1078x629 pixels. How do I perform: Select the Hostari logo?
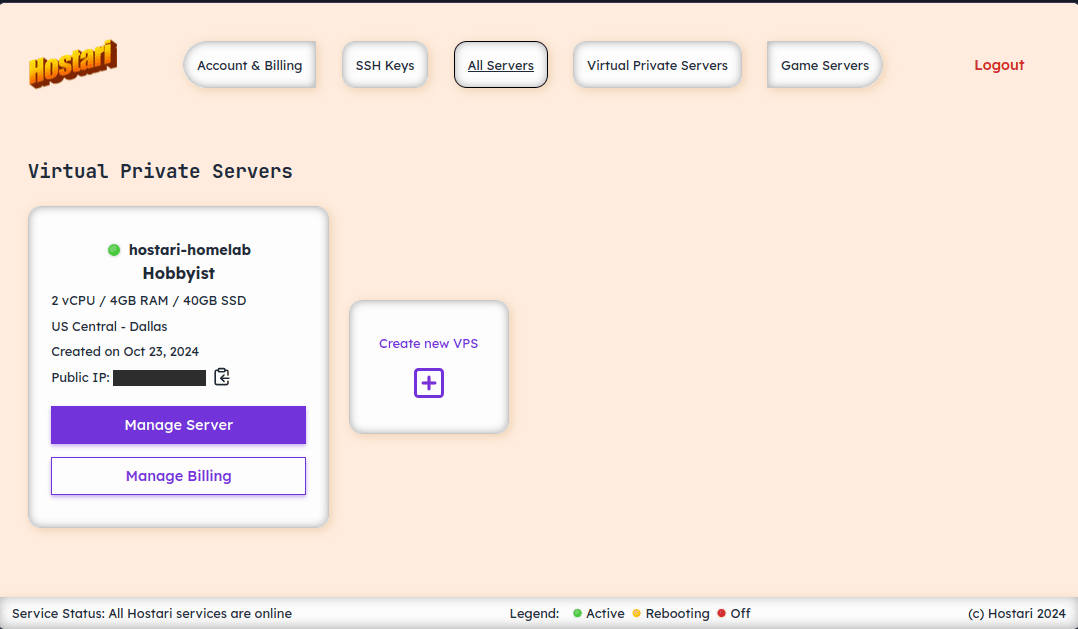coord(72,62)
